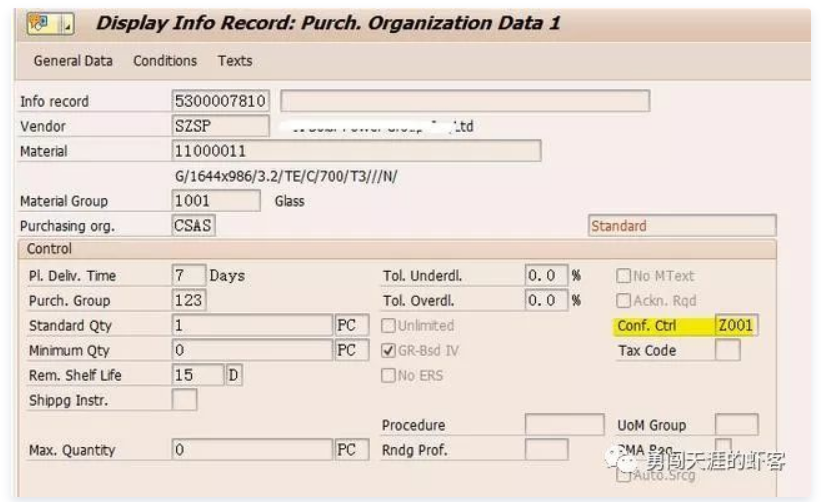The image size is (821, 502).
Task: Click the Minimum Qty field
Action: click(x=252, y=350)
